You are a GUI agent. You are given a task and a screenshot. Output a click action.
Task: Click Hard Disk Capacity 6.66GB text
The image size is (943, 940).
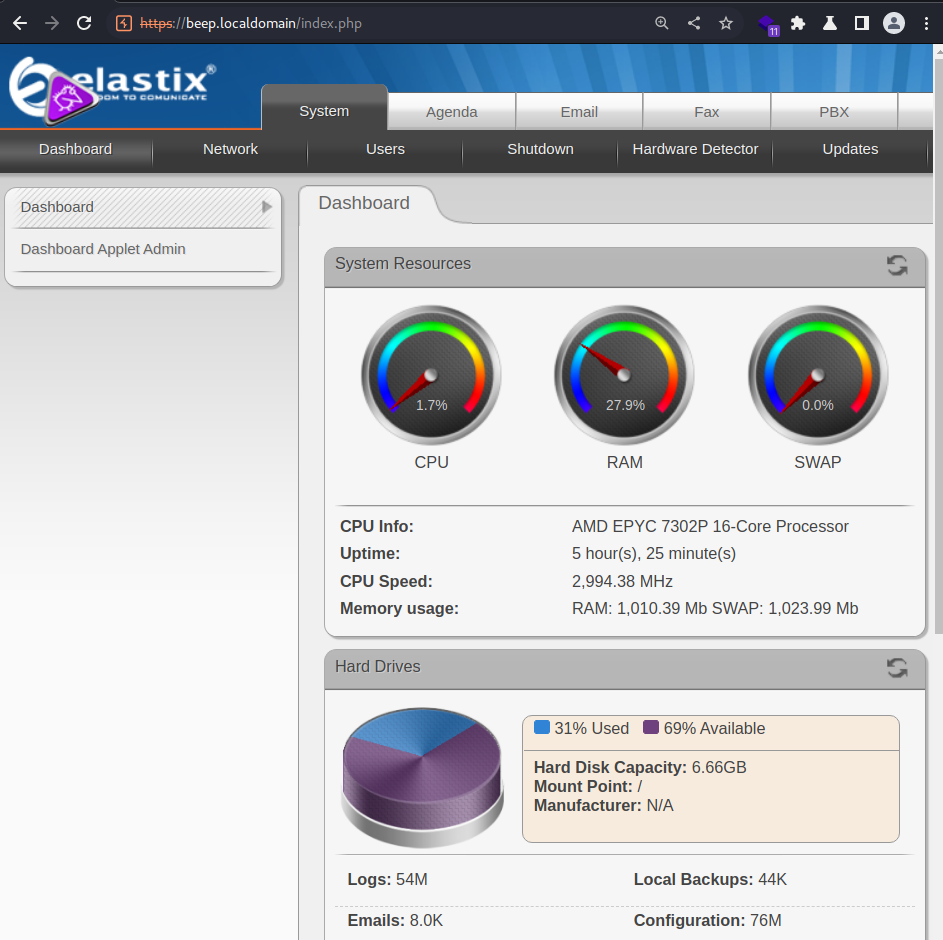[640, 767]
